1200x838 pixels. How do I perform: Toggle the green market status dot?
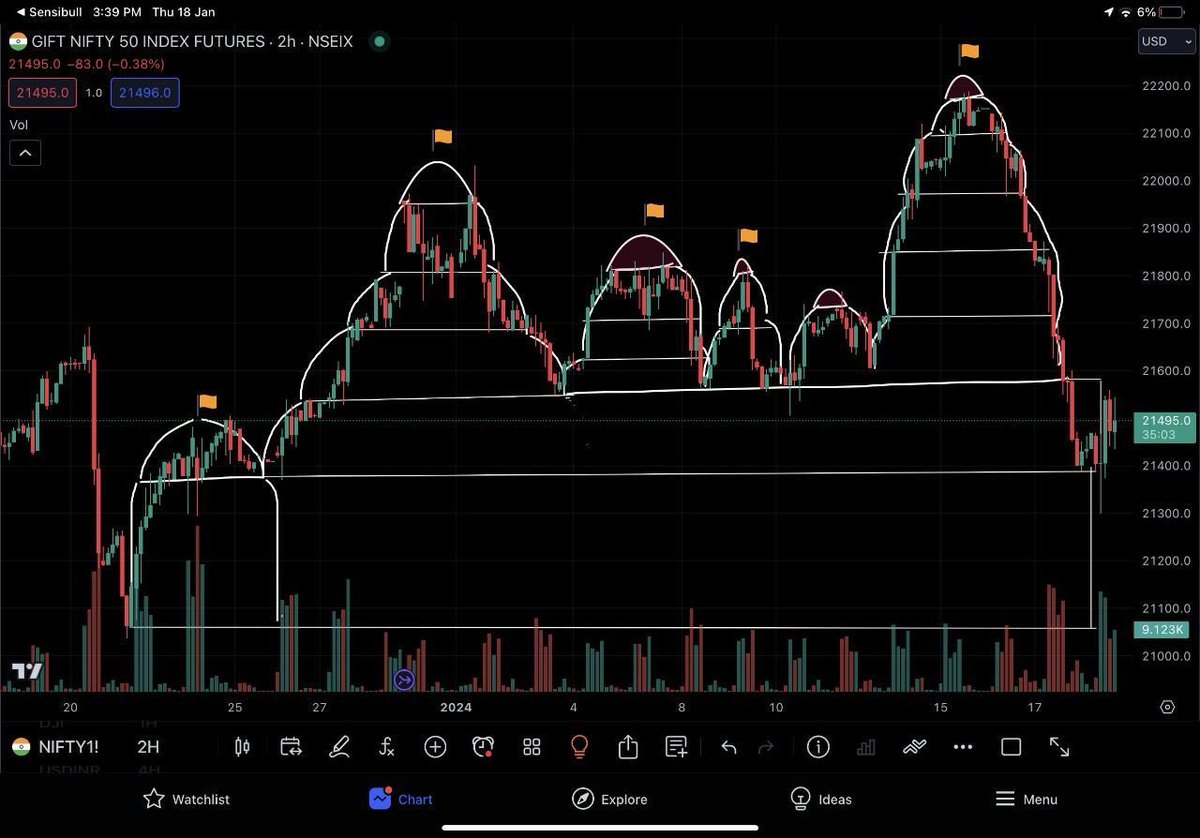(x=378, y=42)
